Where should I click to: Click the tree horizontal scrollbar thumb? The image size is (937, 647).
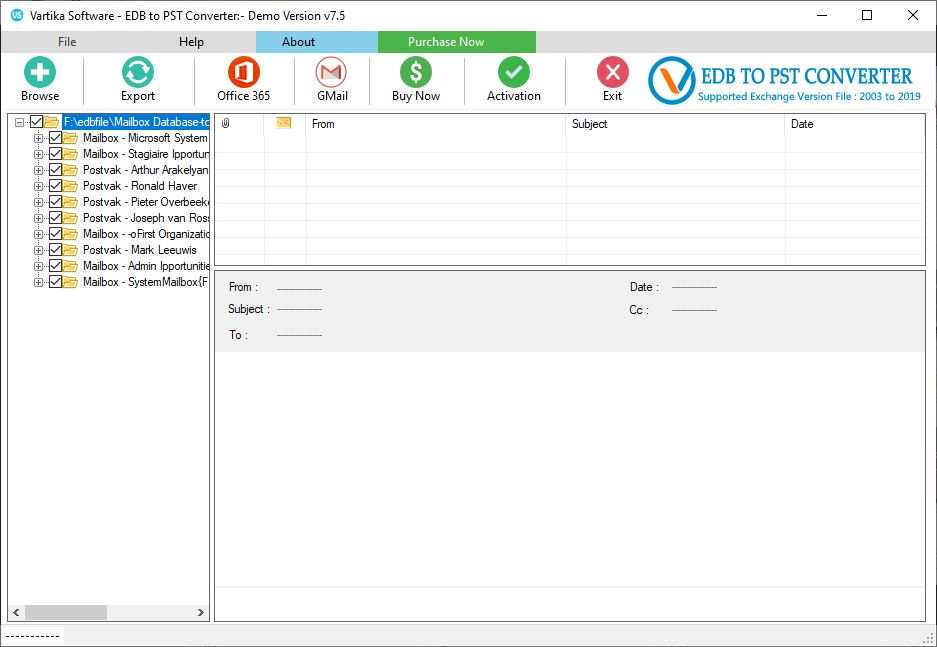(x=66, y=612)
